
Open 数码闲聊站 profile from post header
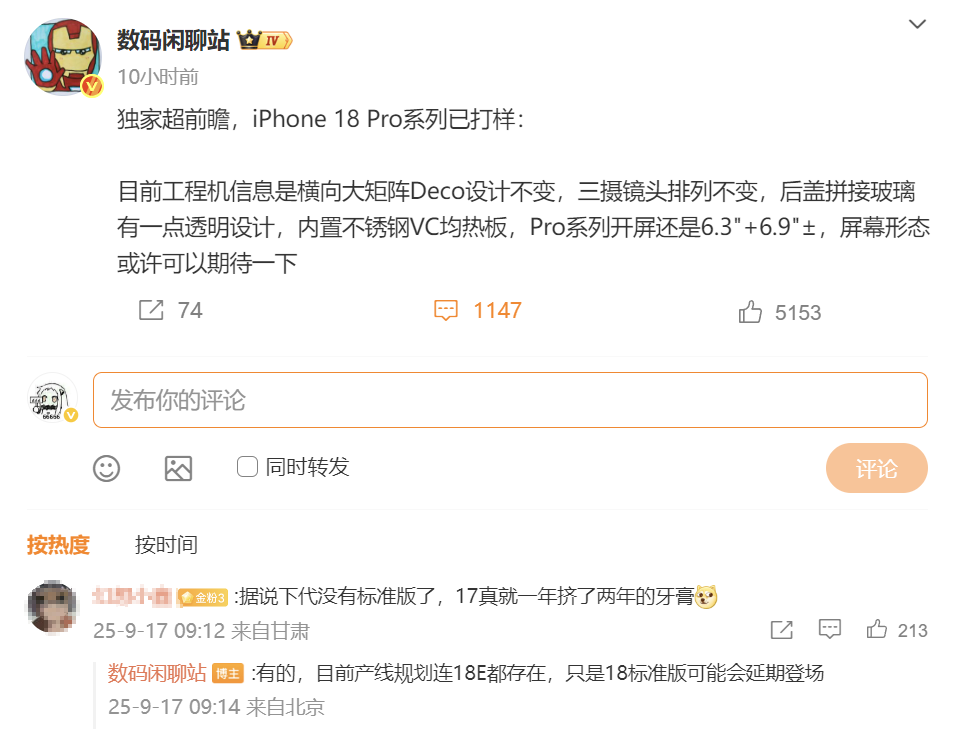click(173, 40)
